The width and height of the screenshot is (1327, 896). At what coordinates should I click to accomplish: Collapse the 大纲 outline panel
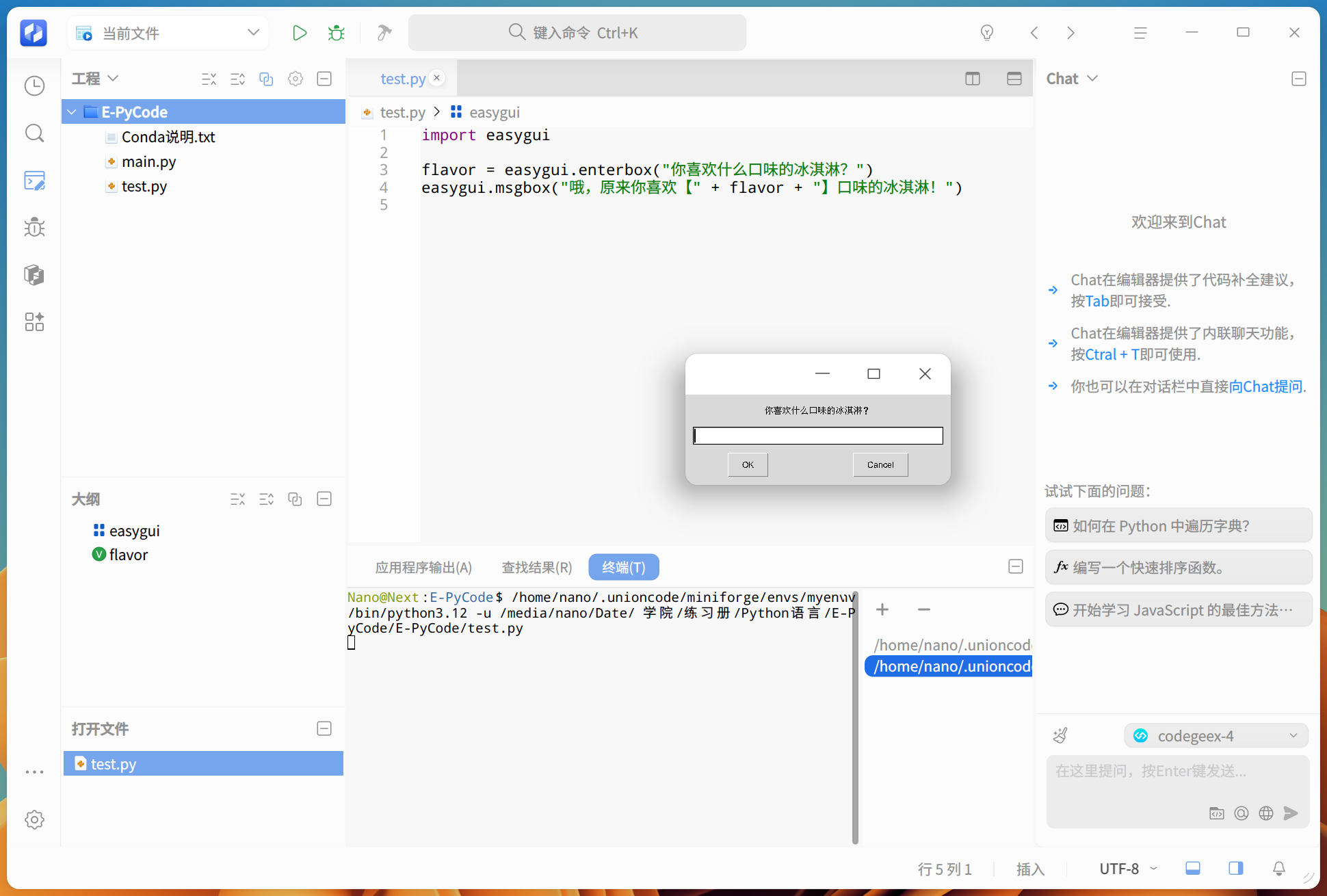[x=324, y=499]
